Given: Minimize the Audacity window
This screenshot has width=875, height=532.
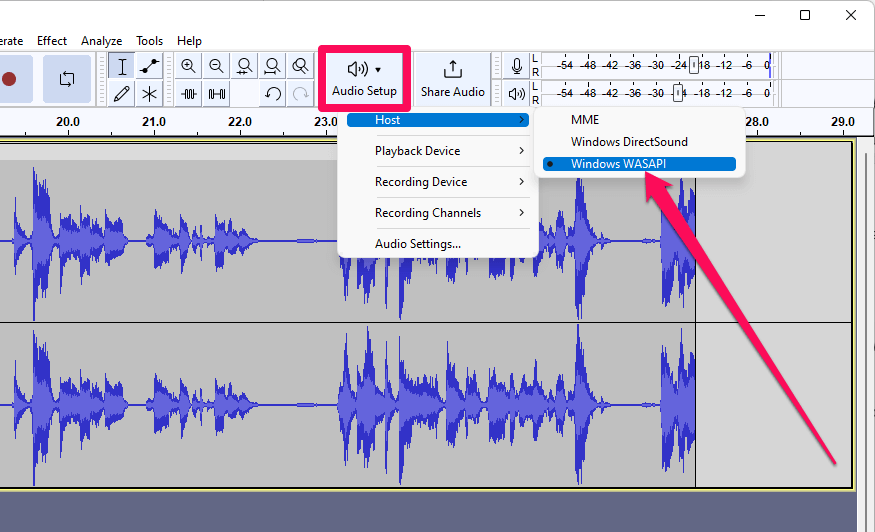Looking at the screenshot, I should (x=759, y=15).
